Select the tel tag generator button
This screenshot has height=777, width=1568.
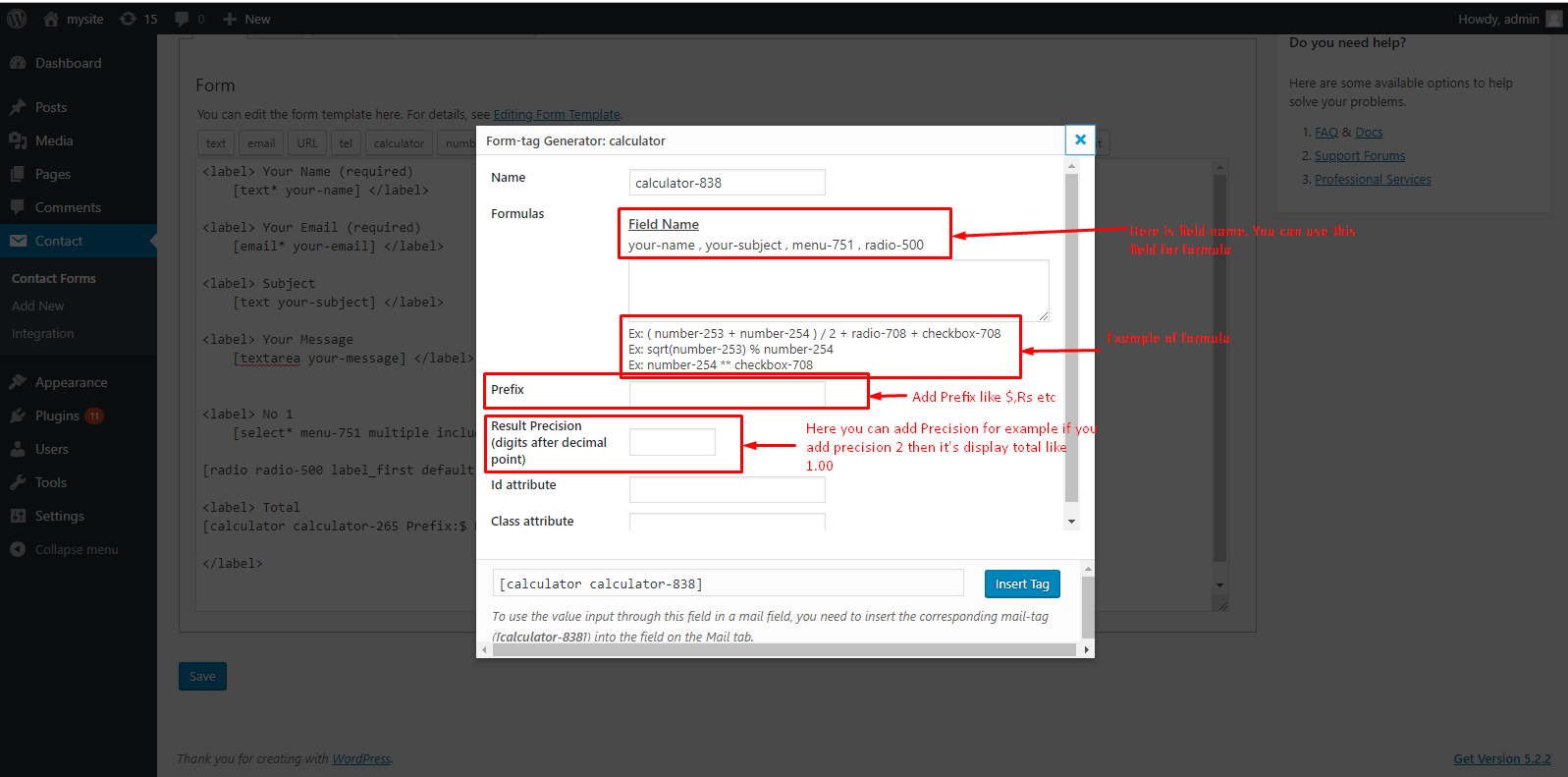pyautogui.click(x=346, y=143)
